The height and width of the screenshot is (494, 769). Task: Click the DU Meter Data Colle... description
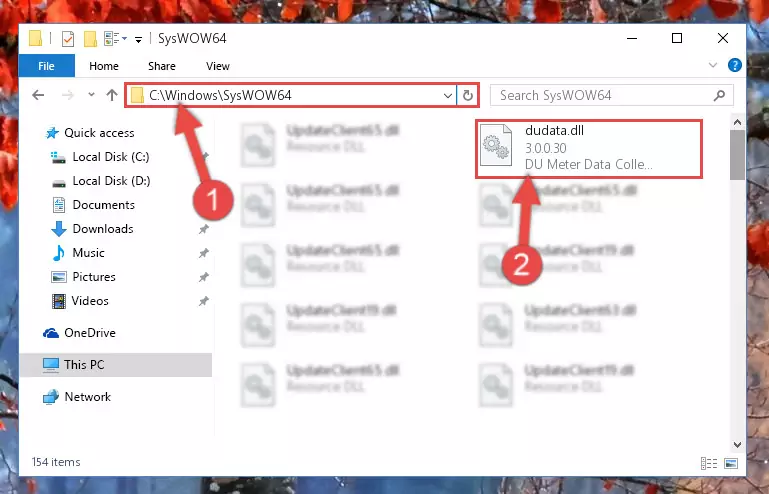589,164
